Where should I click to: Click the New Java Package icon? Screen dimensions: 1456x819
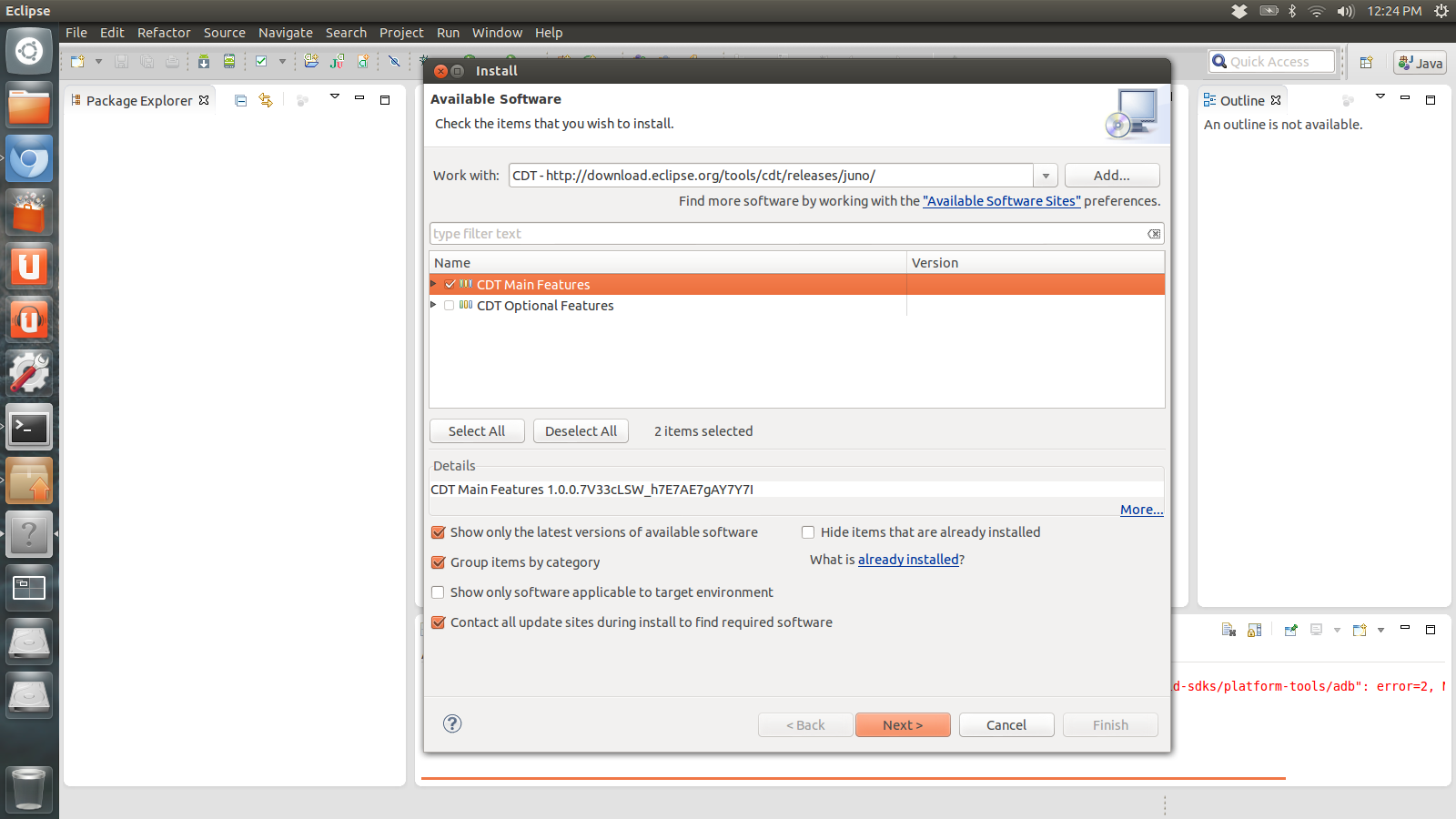(x=311, y=61)
